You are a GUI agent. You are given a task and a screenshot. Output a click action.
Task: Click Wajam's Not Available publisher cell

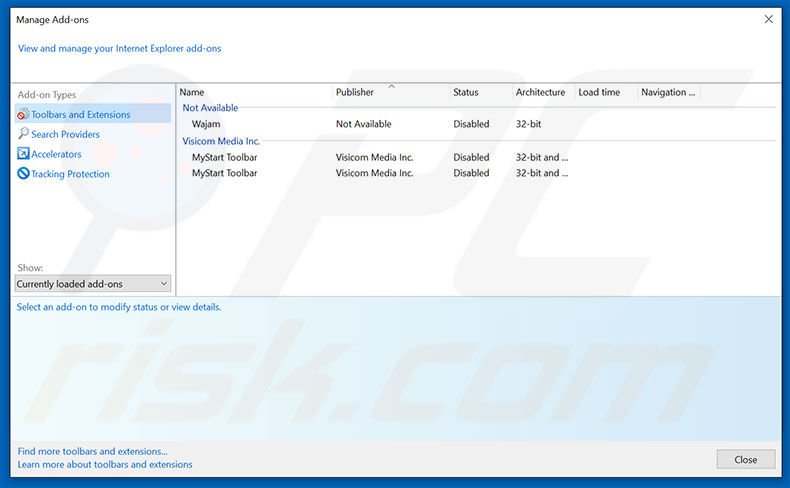(363, 124)
